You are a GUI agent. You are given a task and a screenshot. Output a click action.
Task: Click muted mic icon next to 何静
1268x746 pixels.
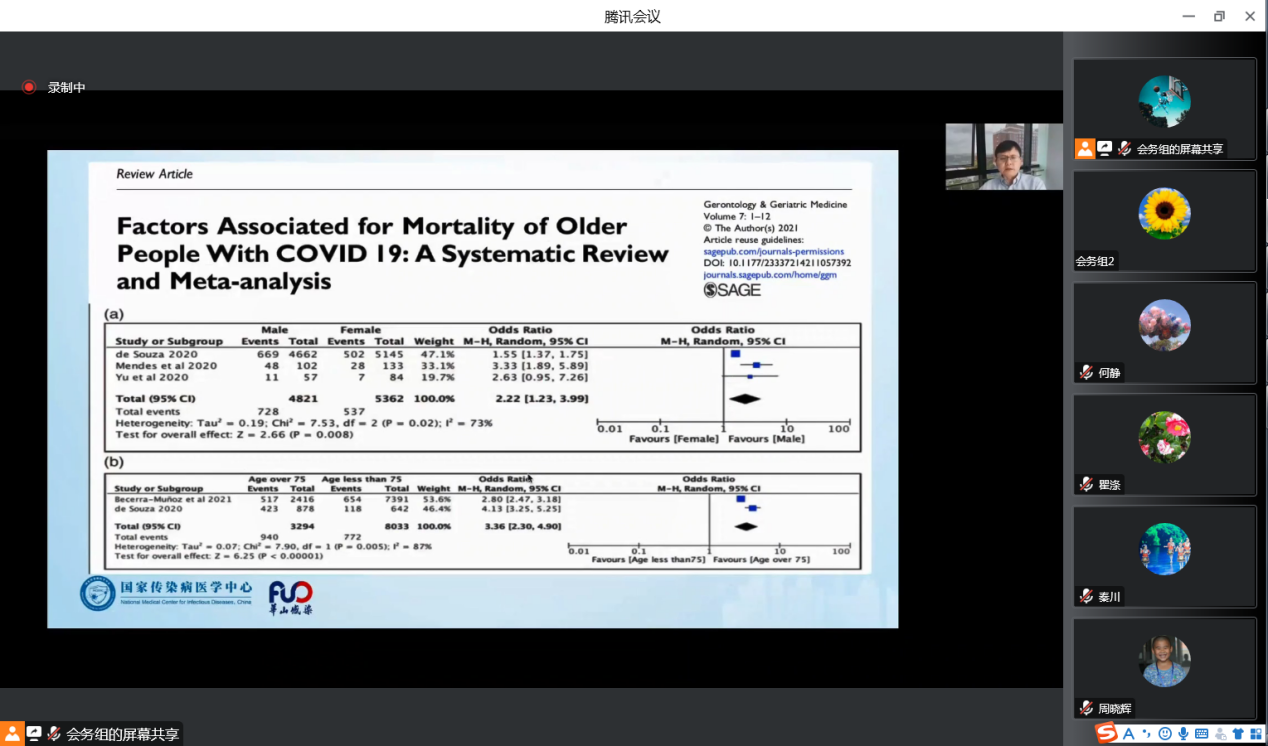(1086, 373)
